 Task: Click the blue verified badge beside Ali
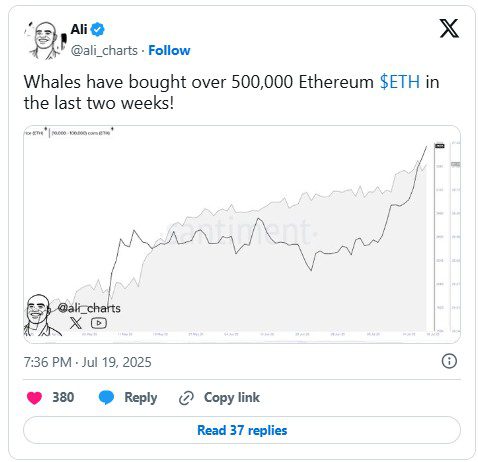click(x=98, y=30)
